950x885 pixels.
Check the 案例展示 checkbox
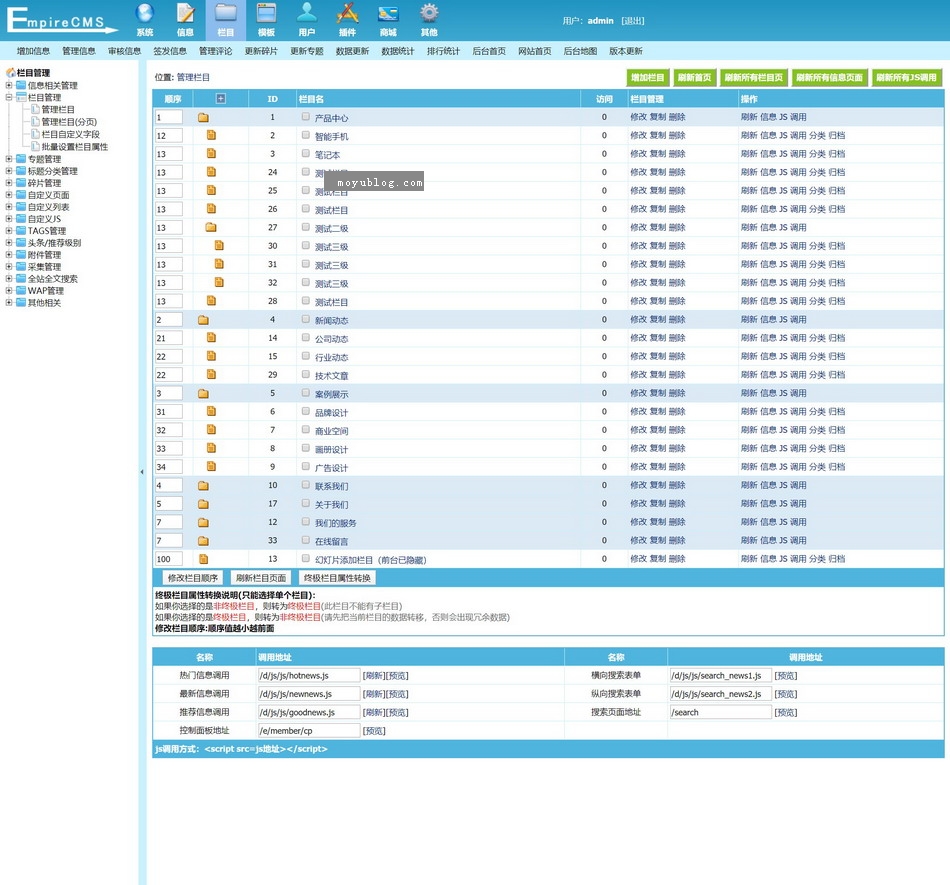pos(305,393)
